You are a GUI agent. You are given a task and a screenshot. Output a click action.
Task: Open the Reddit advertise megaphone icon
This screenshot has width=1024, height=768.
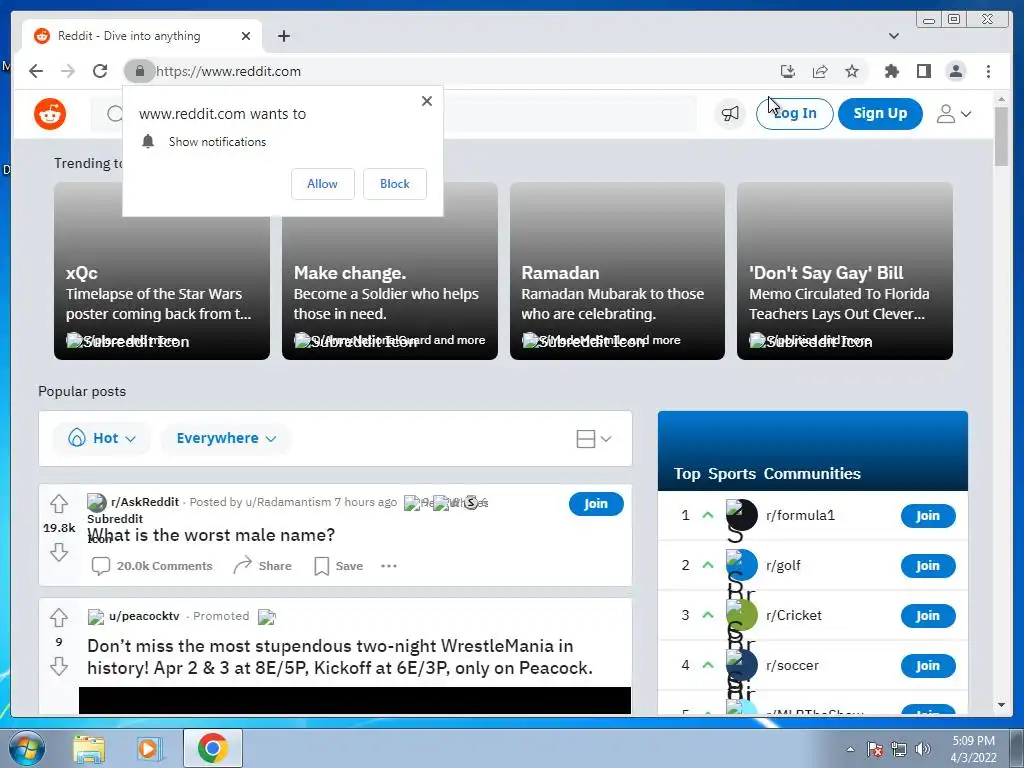coord(730,114)
